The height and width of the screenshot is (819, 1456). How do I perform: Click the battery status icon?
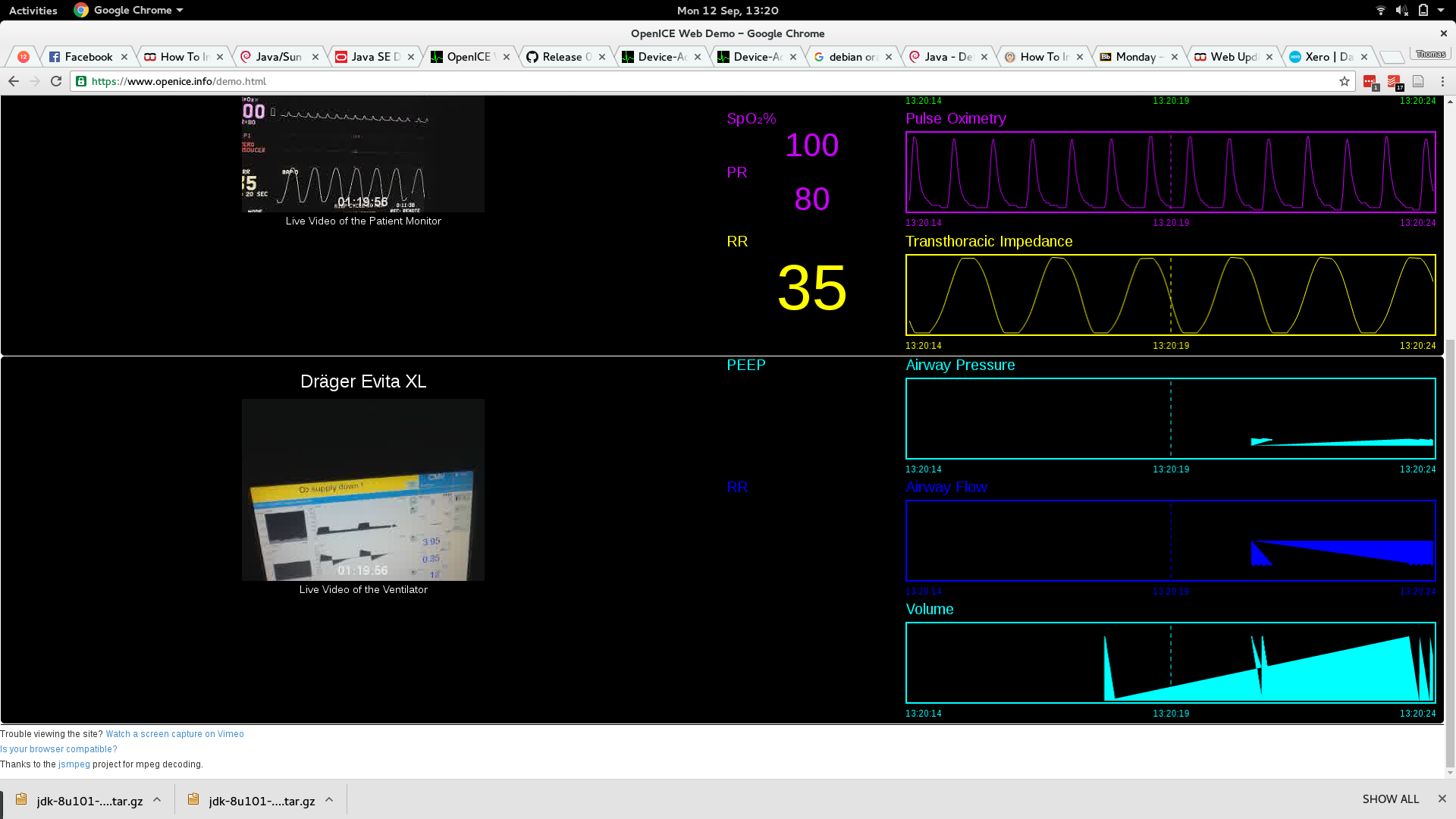point(1423,11)
